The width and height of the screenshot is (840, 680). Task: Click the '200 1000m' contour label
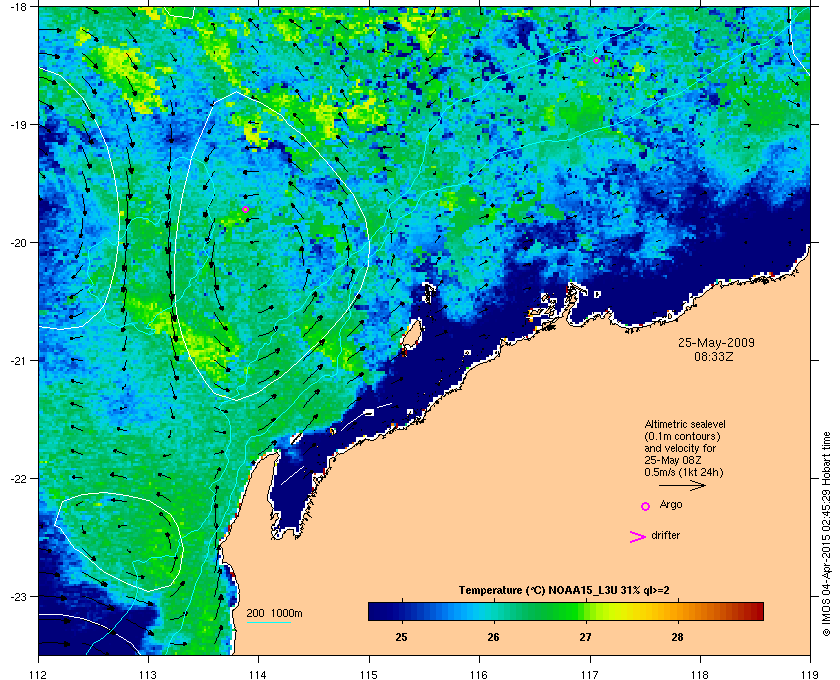(x=274, y=614)
